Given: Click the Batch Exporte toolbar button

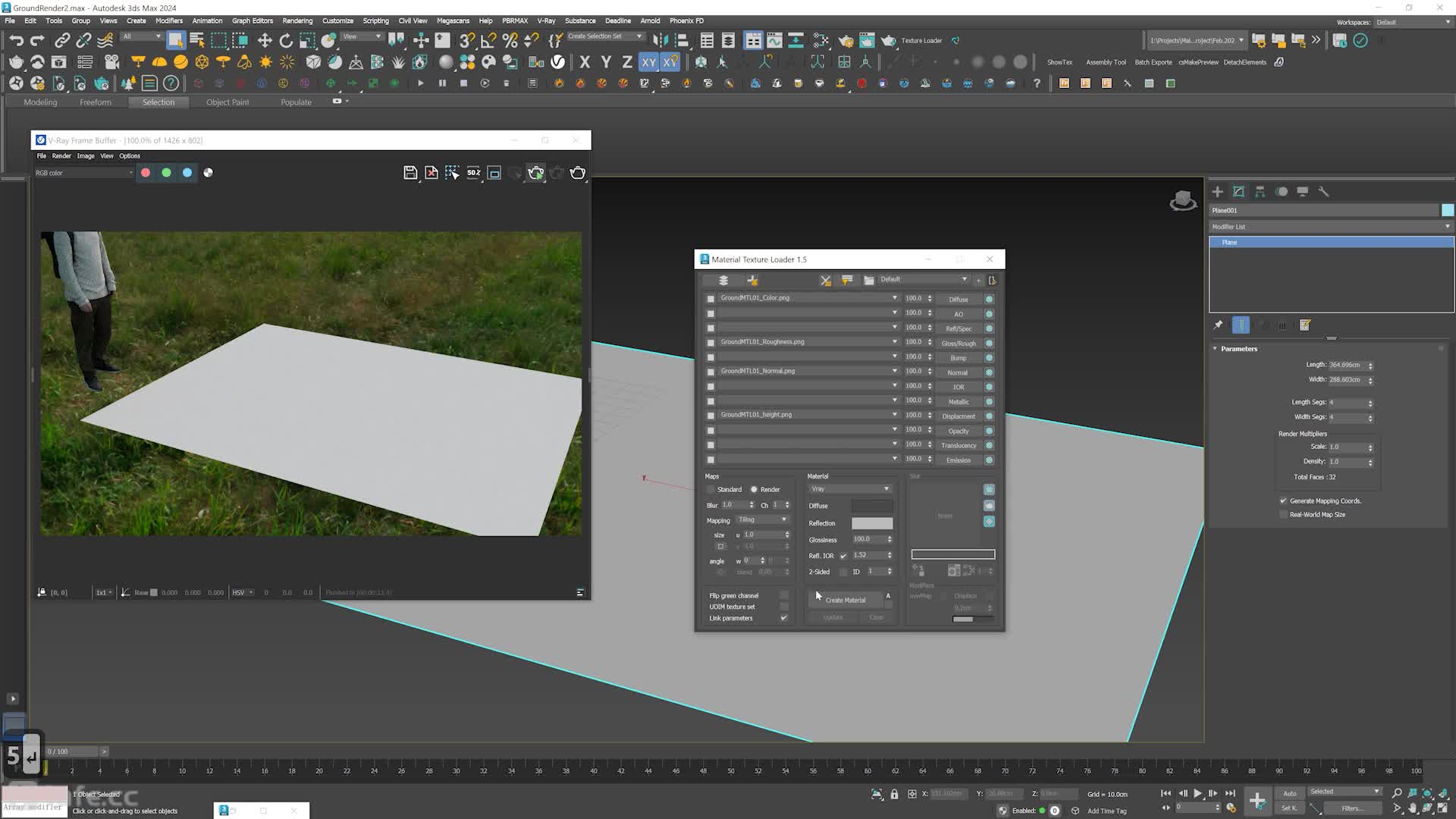Looking at the screenshot, I should pyautogui.click(x=1153, y=62).
